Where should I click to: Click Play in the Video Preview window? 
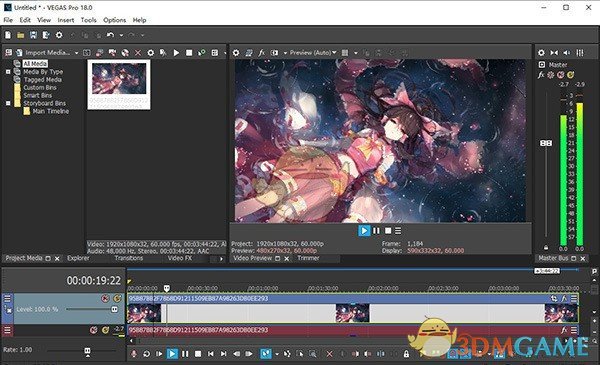pos(364,231)
